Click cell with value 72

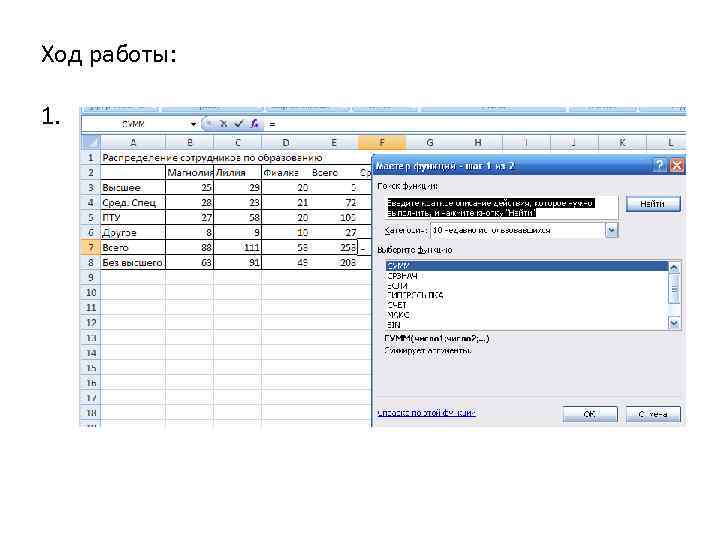point(334,202)
